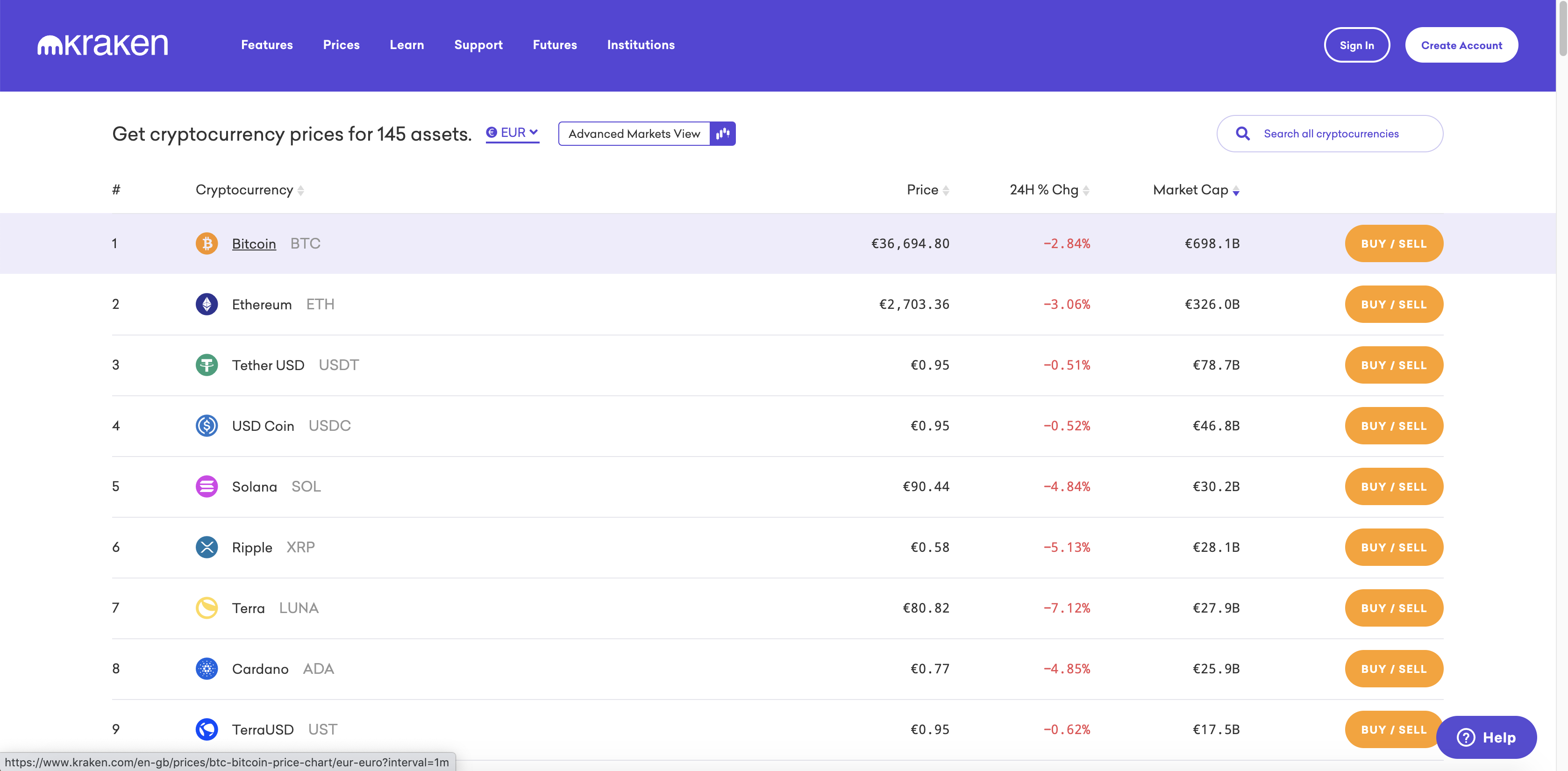Click BUY / SELL for Solana
The width and height of the screenshot is (1568, 771).
(1393, 487)
